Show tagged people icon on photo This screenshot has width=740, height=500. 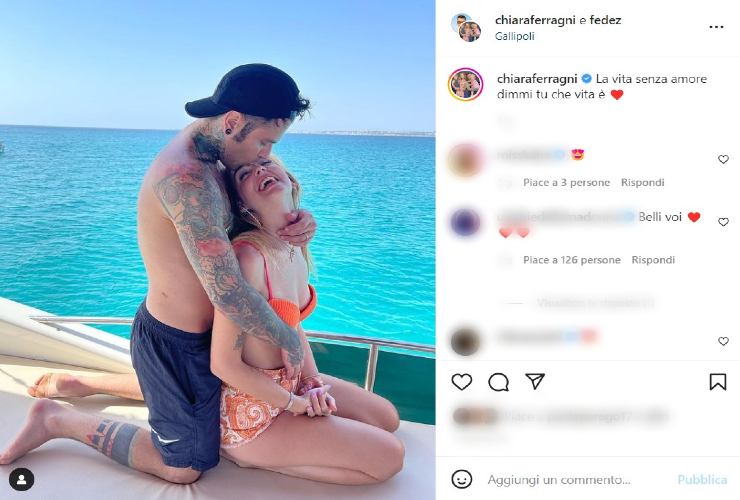point(21,480)
